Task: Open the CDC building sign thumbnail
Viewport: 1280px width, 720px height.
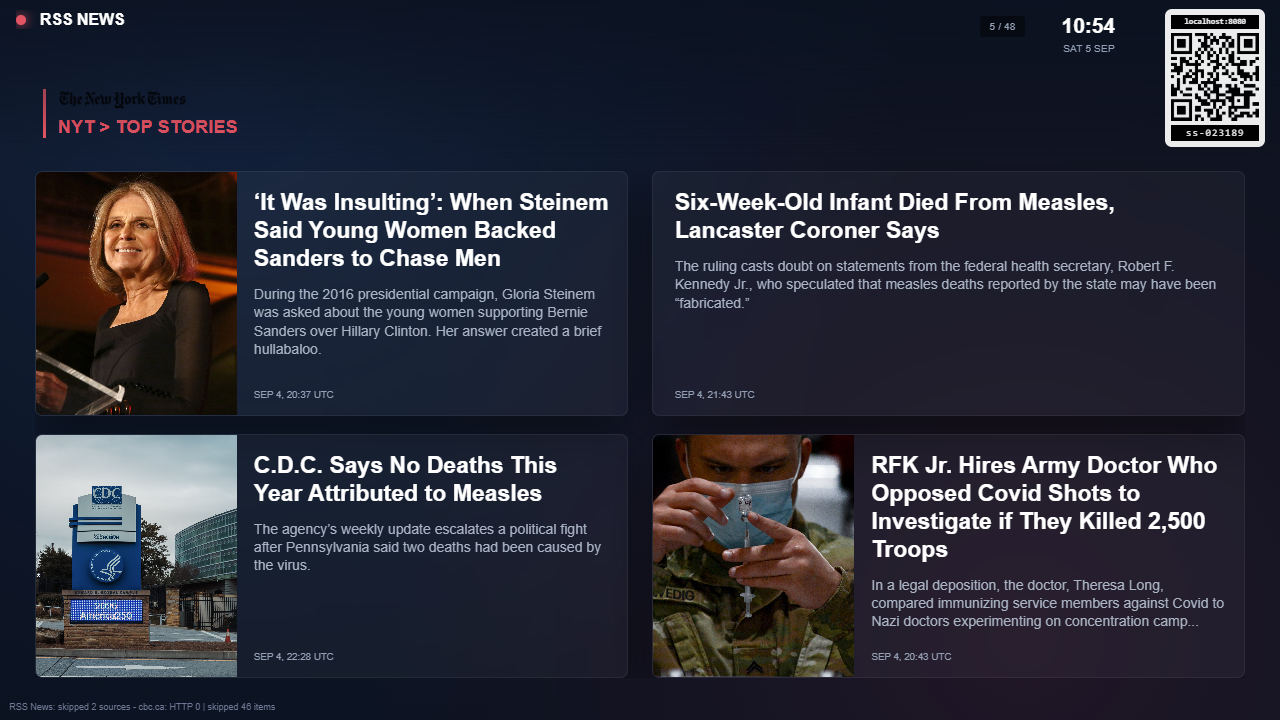Action: pyautogui.click(x=137, y=556)
